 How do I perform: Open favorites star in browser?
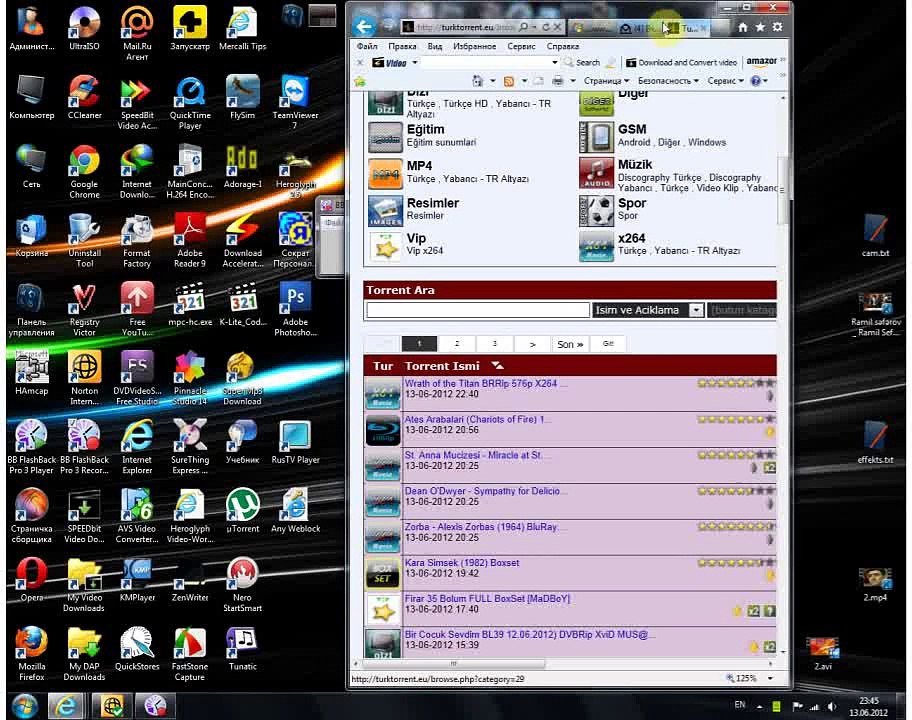tap(760, 27)
